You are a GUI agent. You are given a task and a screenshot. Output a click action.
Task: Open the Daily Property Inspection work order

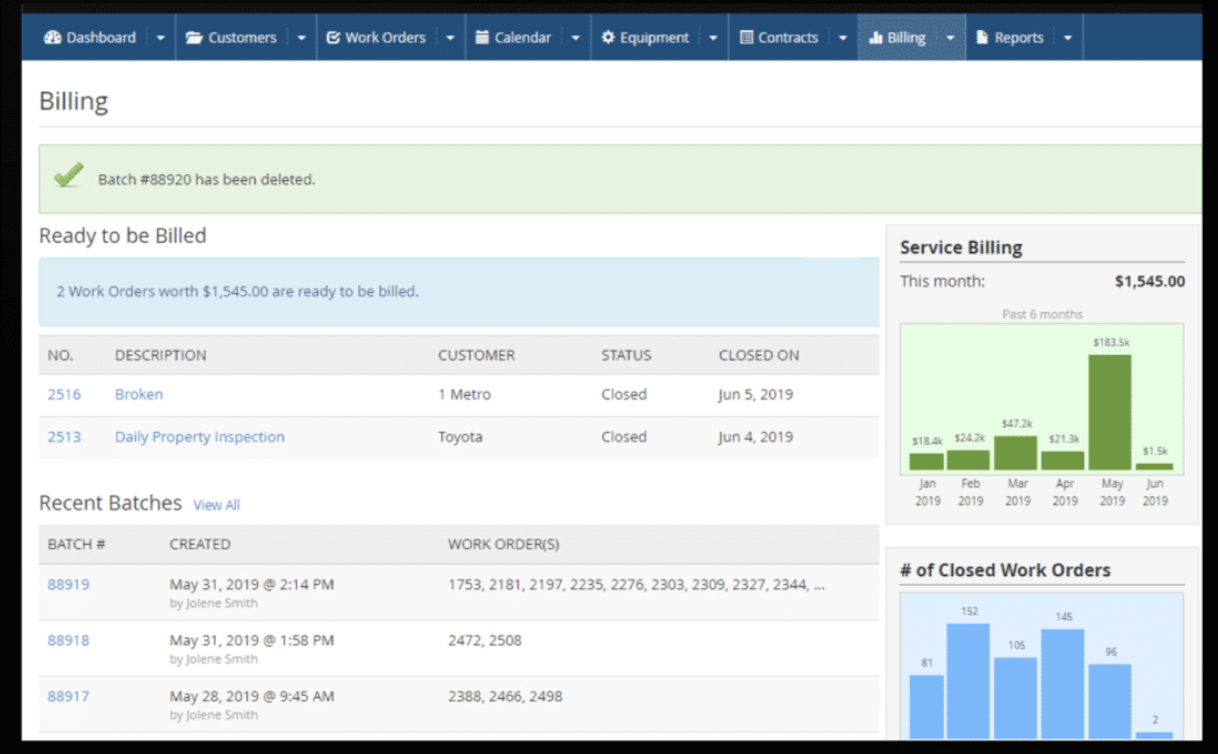(199, 437)
